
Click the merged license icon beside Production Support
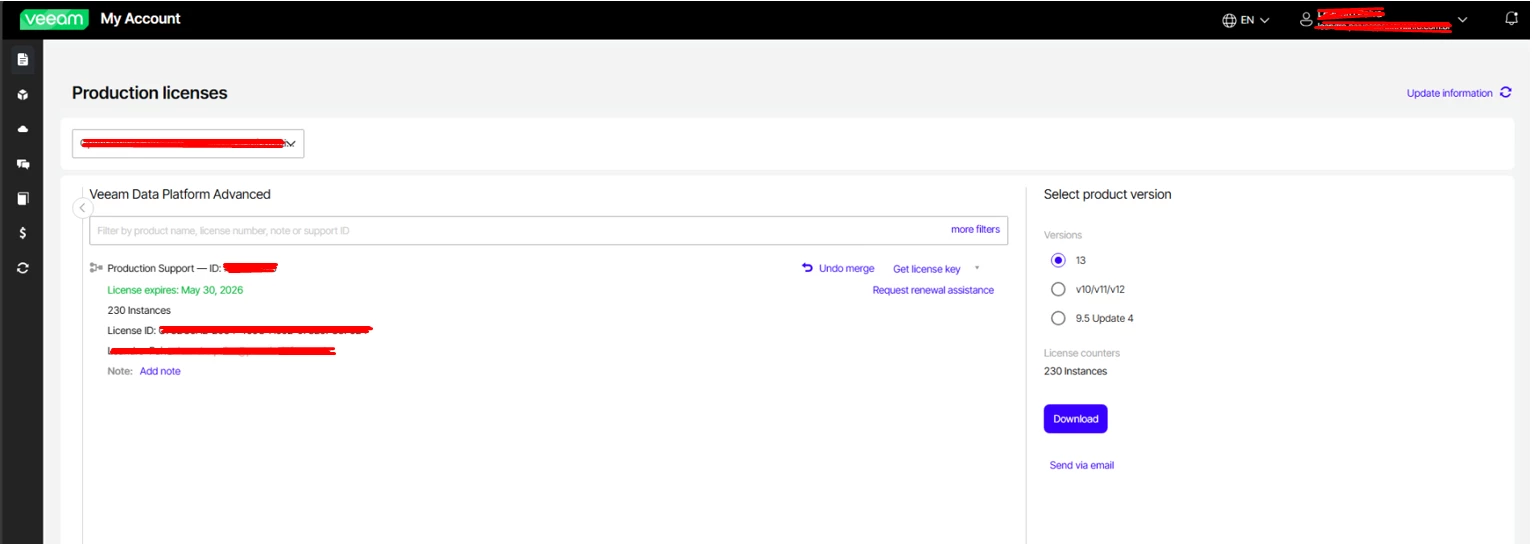(96, 268)
